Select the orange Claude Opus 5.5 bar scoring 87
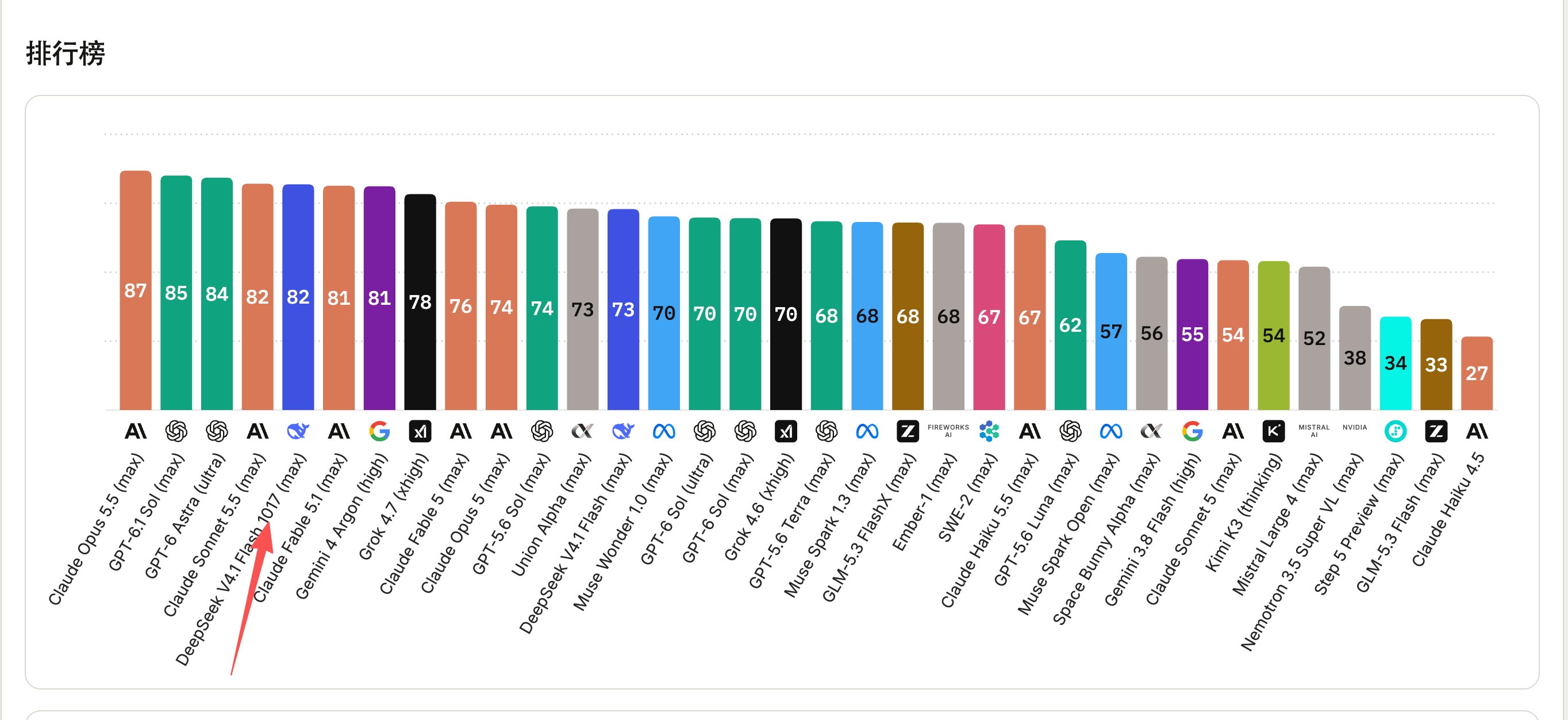Screen dimensions: 1568x720 (135, 290)
